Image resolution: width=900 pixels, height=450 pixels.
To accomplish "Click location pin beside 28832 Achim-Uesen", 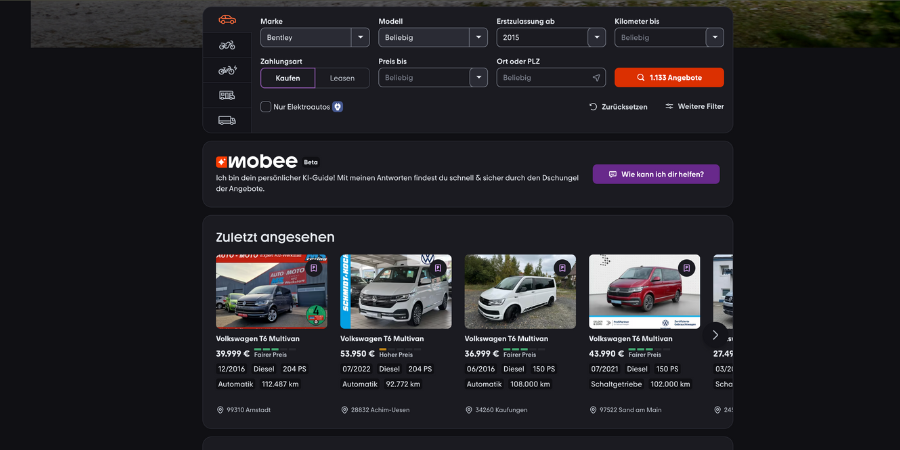I will click(x=344, y=410).
